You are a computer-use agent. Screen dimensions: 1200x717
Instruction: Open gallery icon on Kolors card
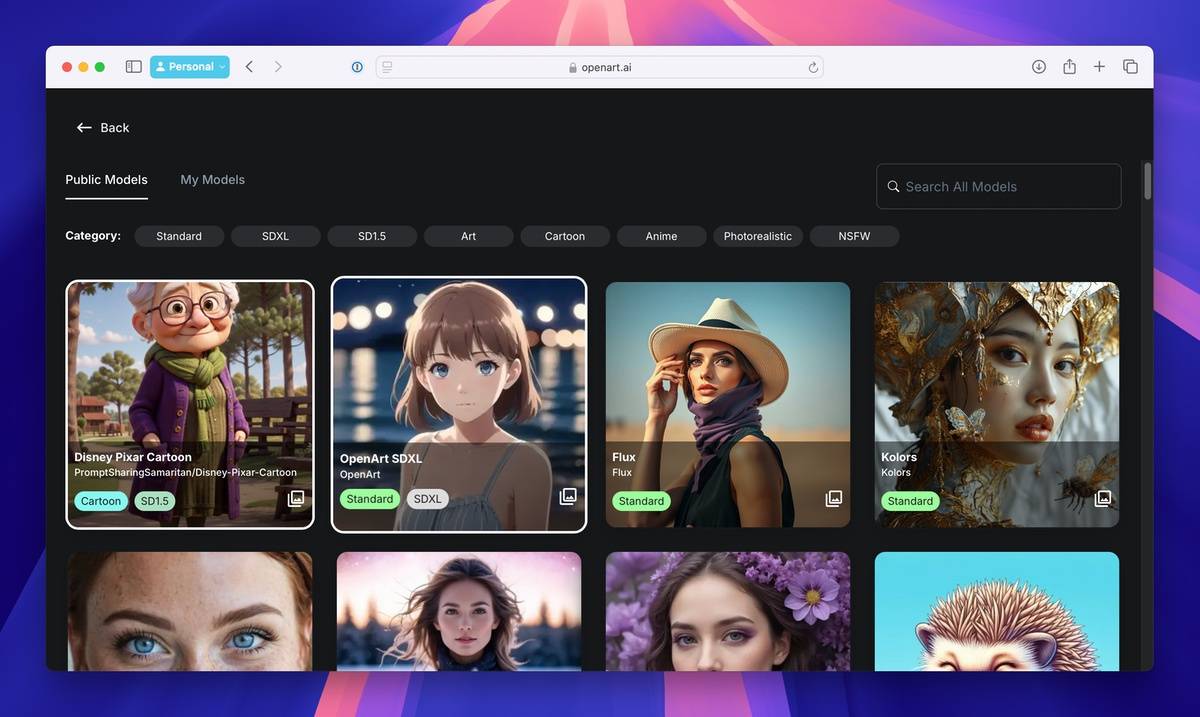(x=1103, y=498)
